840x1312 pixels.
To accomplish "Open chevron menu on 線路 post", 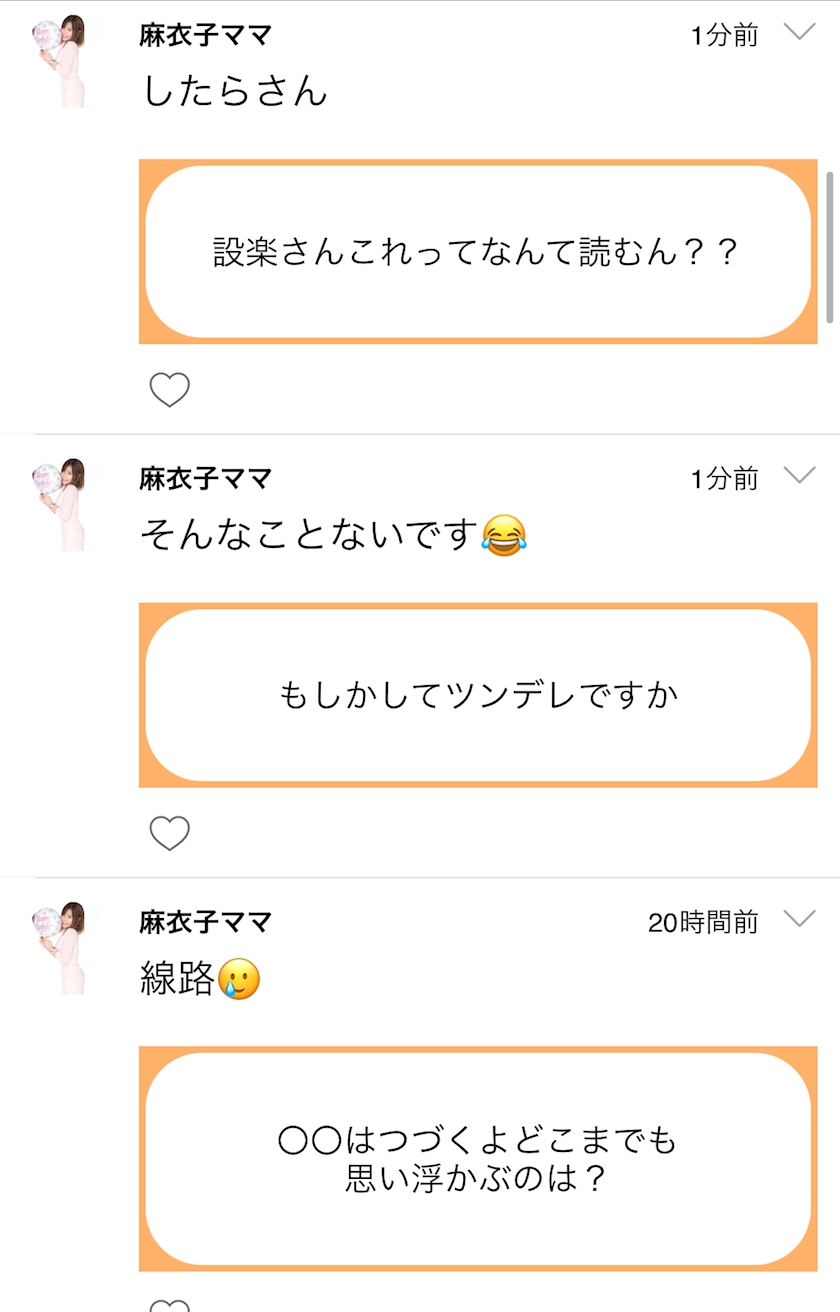I will pos(799,919).
